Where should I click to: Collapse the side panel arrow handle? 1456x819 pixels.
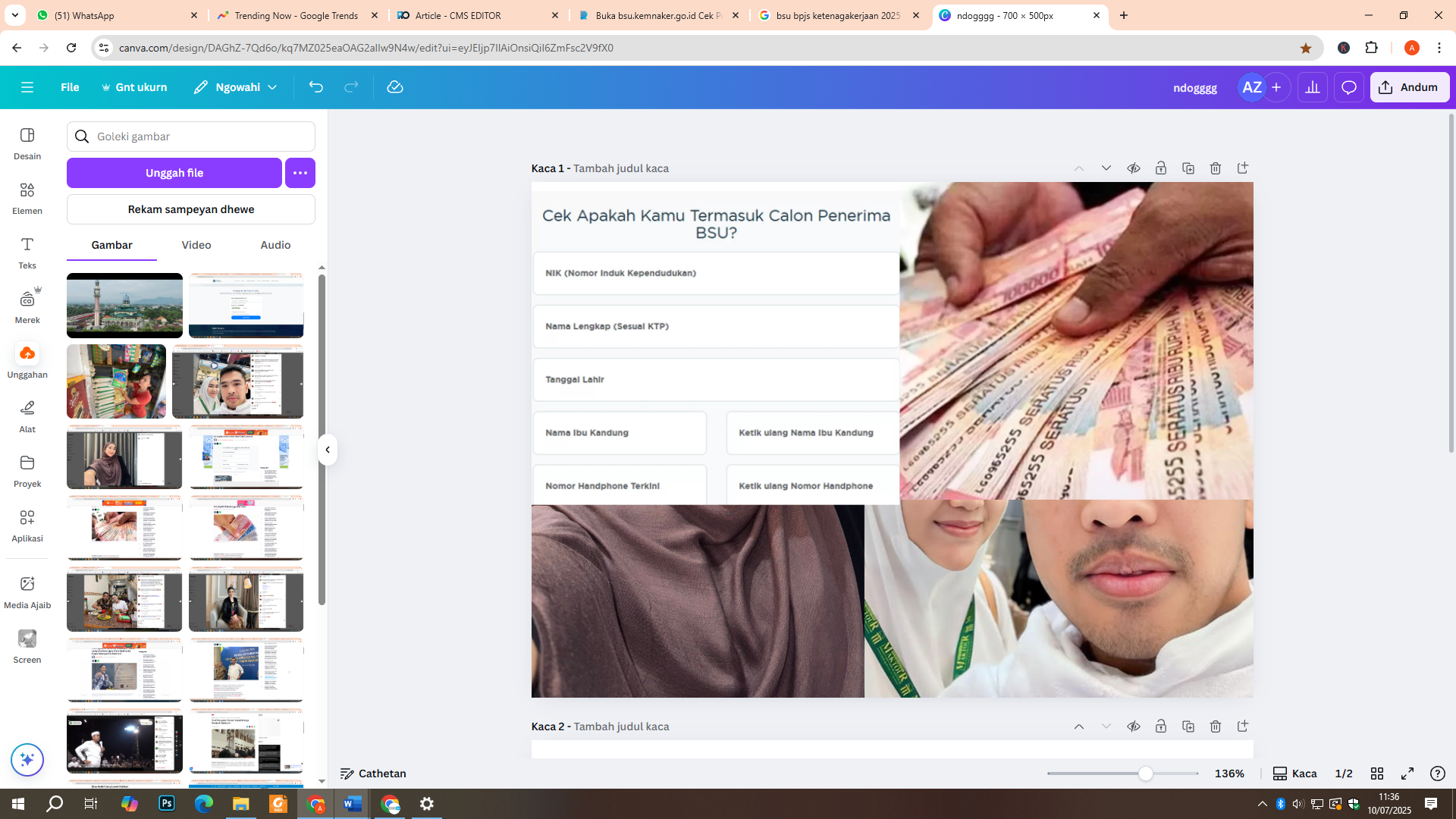pyautogui.click(x=328, y=450)
